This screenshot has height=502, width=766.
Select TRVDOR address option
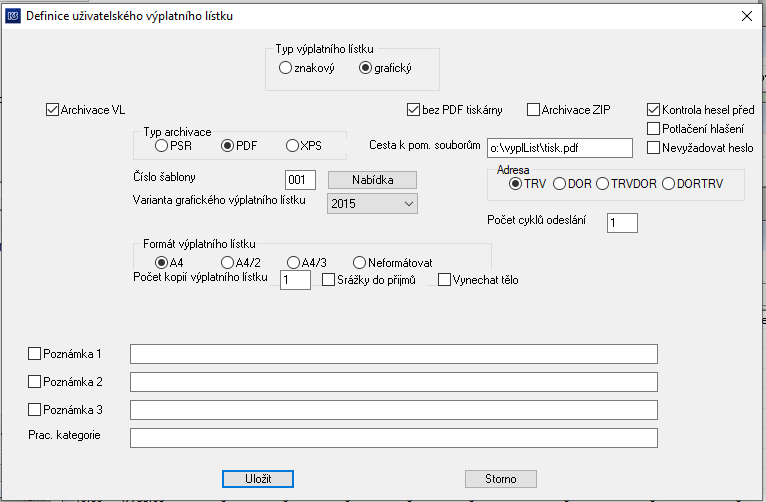(602, 184)
